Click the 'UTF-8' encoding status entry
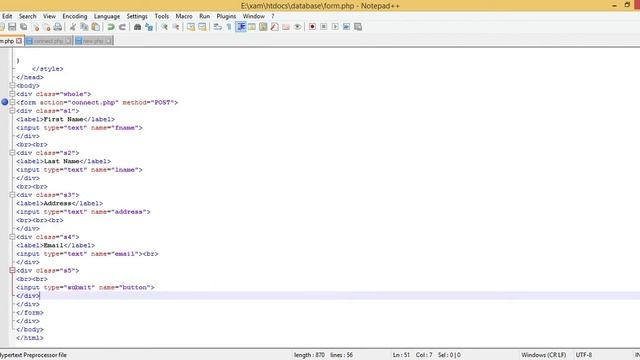The image size is (640, 360). pyautogui.click(x=584, y=355)
